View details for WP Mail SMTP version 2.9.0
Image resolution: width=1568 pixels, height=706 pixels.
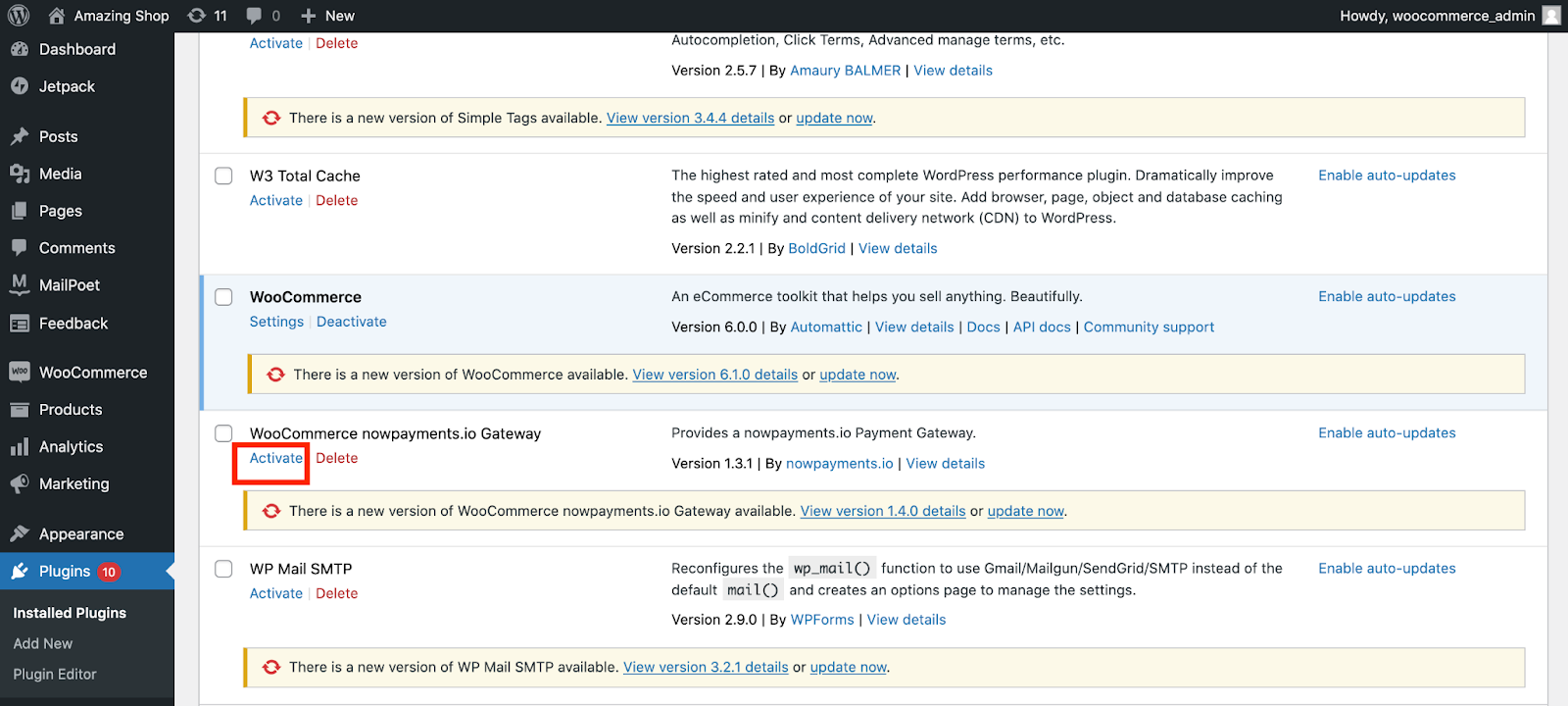pos(906,620)
